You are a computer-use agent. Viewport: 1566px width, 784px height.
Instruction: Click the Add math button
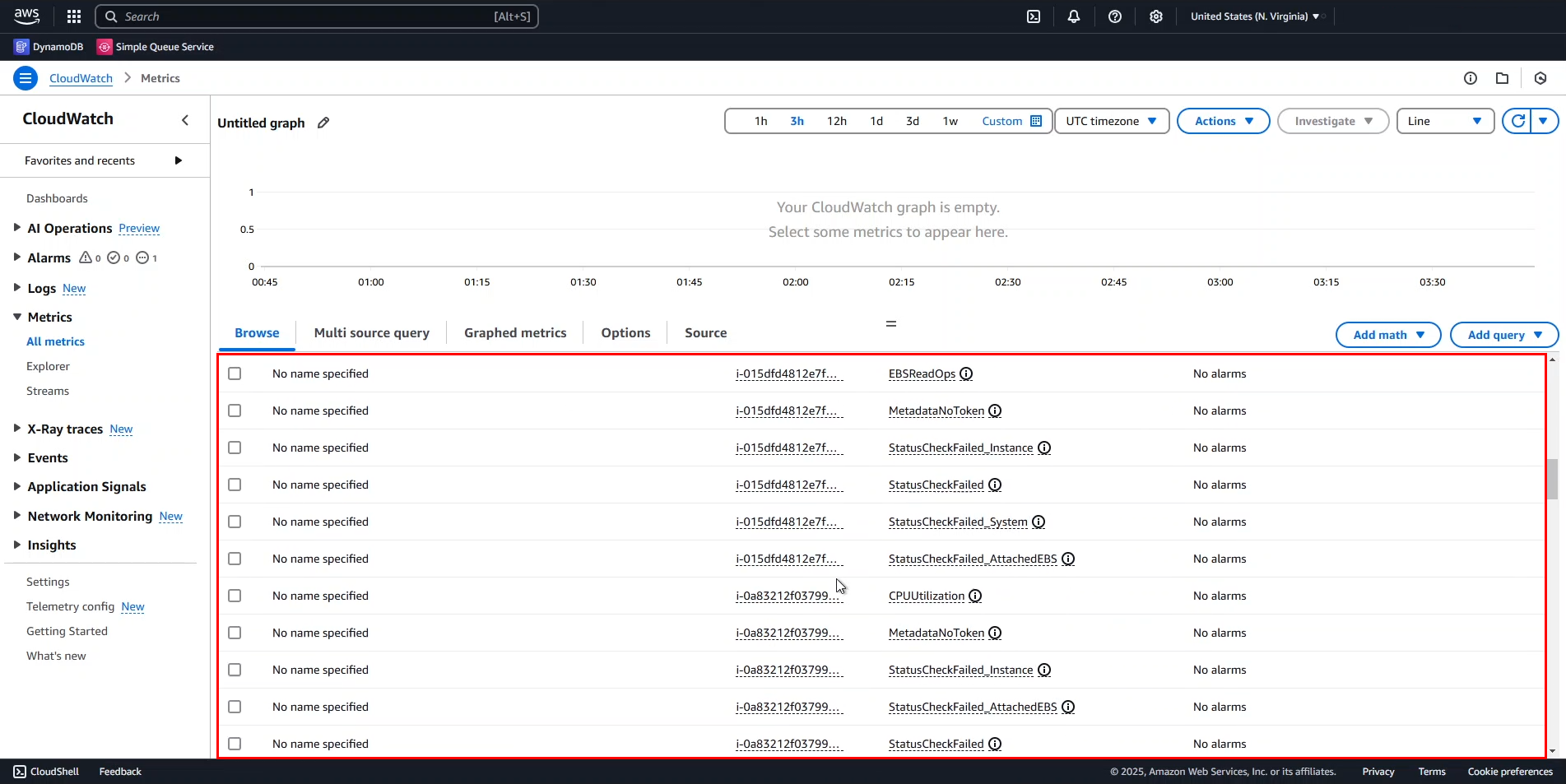[1387, 335]
